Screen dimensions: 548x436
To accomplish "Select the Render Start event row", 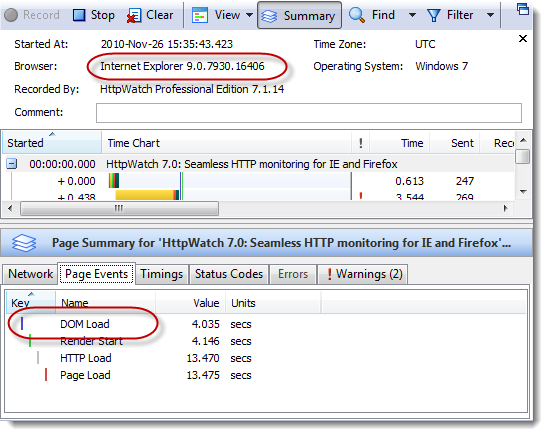I will coord(266,341).
